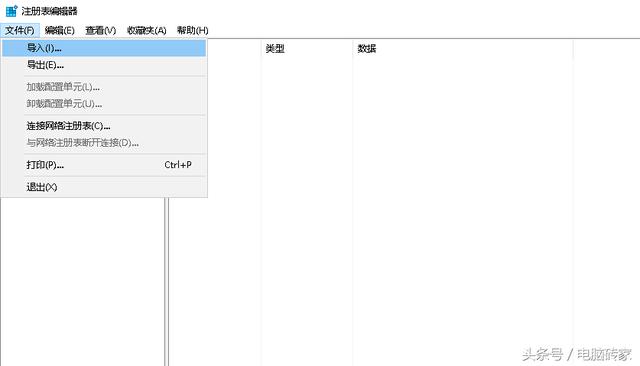
Task: Open the 文件(F) menu
Action: coord(20,30)
